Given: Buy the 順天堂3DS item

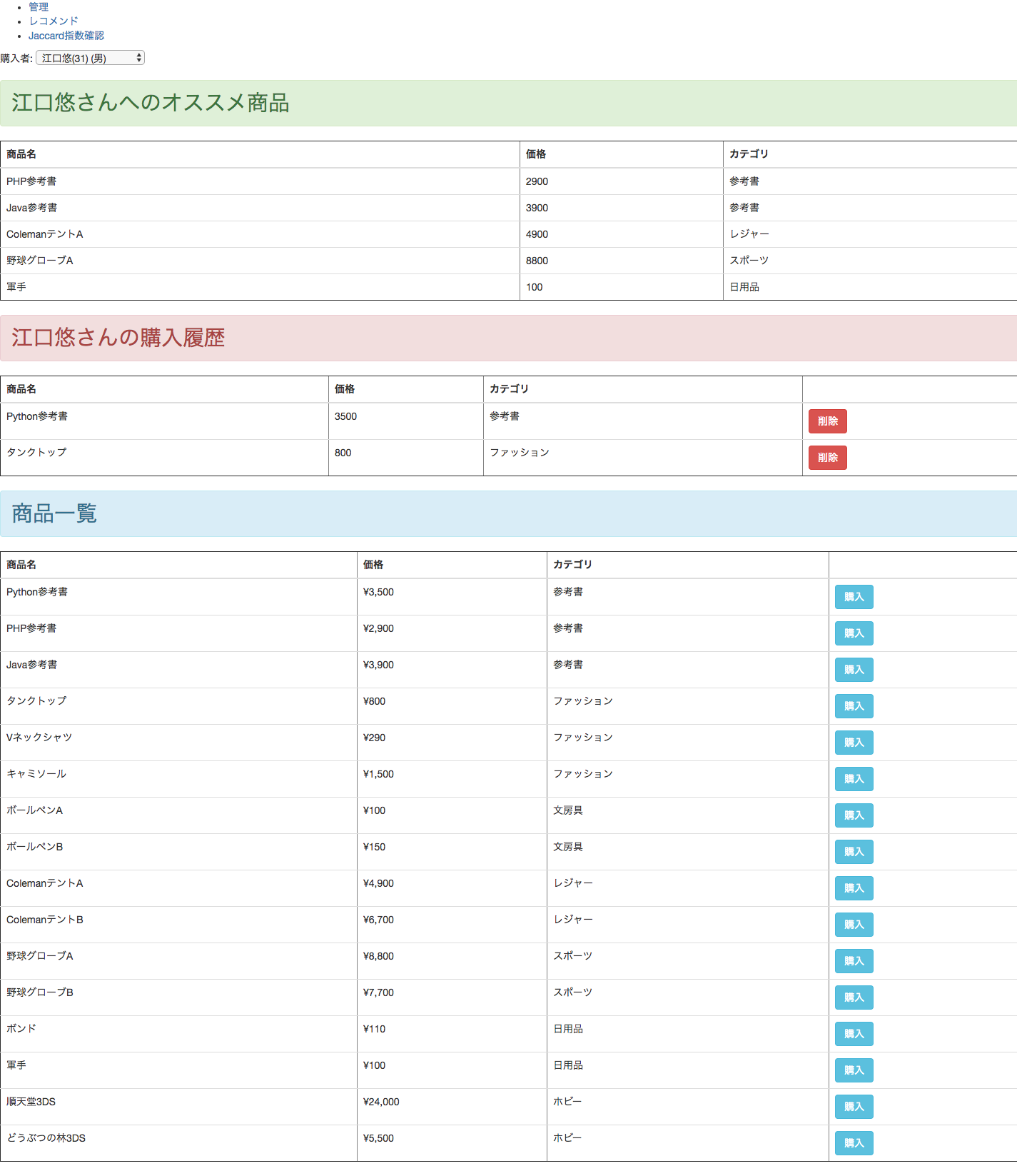Looking at the screenshot, I should point(854,1107).
